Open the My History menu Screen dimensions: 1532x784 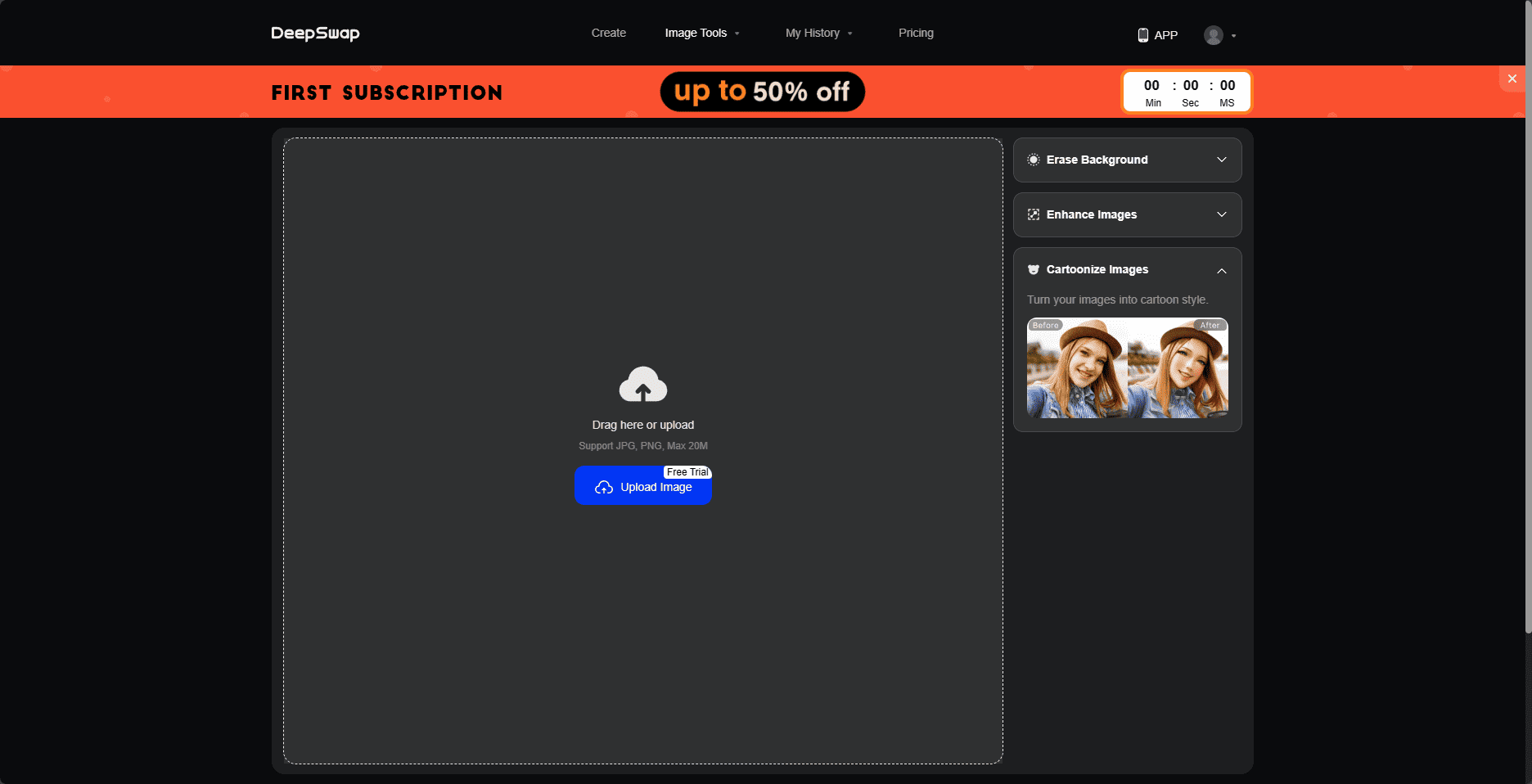818,33
